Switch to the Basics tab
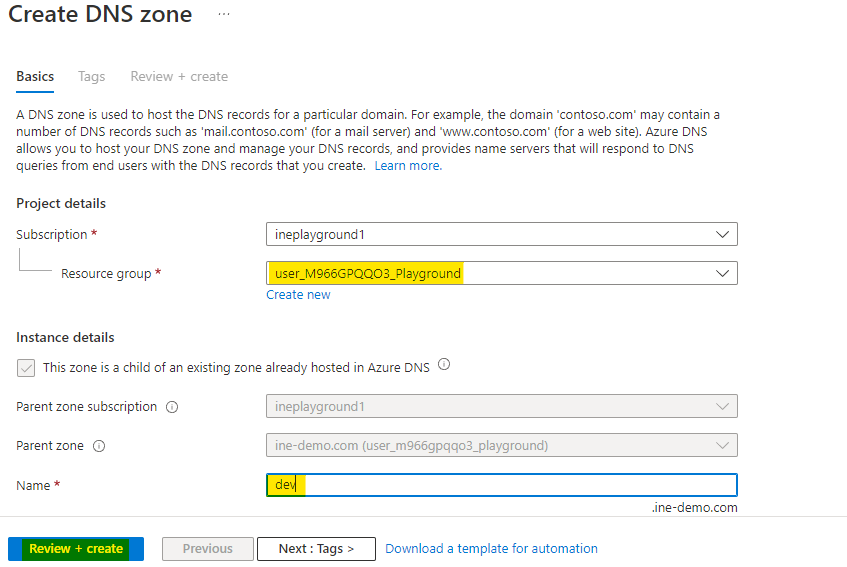Image resolution: width=847 pixels, height=567 pixels. [35, 76]
